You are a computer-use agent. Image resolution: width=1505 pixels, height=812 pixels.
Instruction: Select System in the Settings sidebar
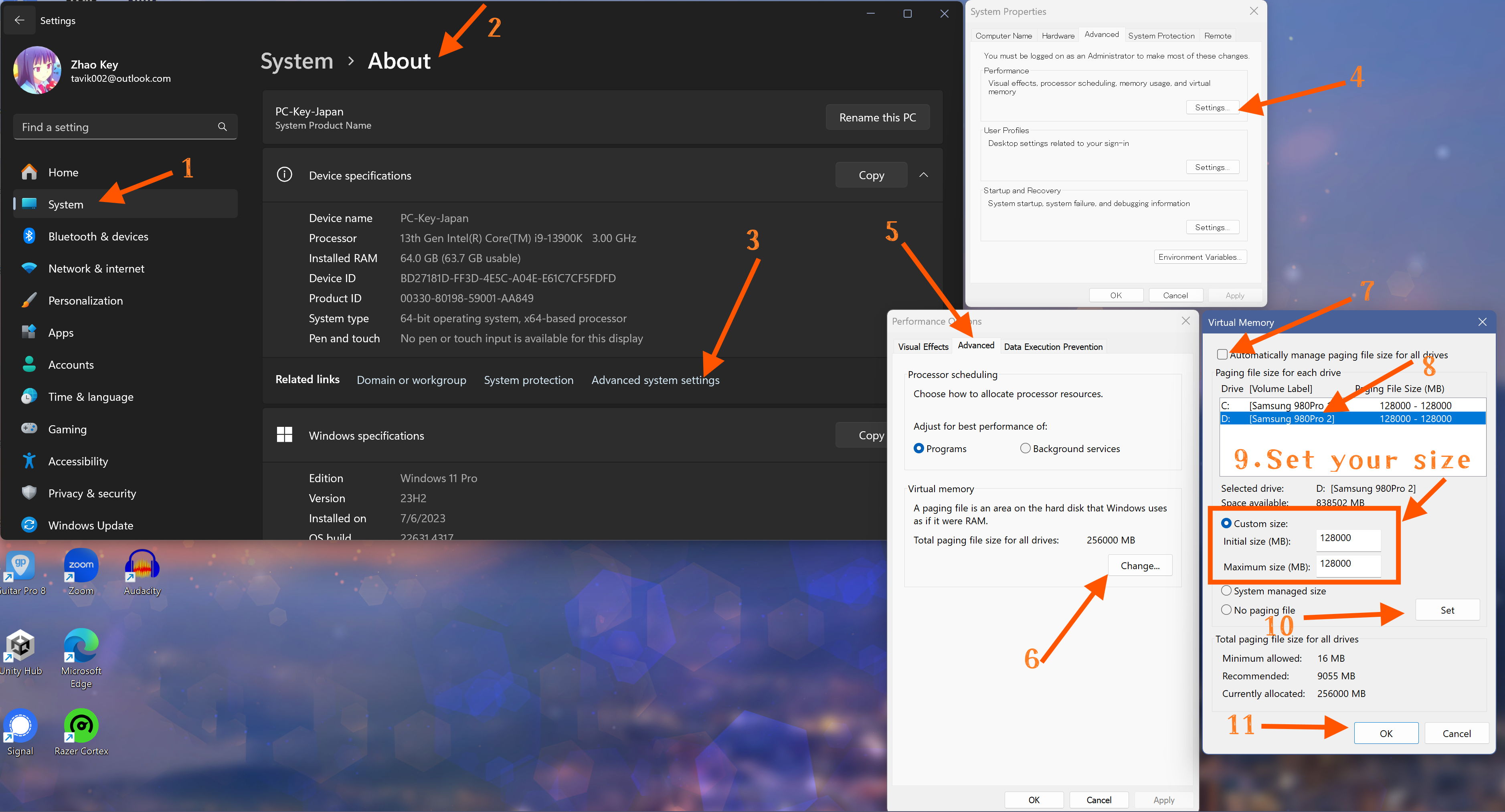pos(125,204)
